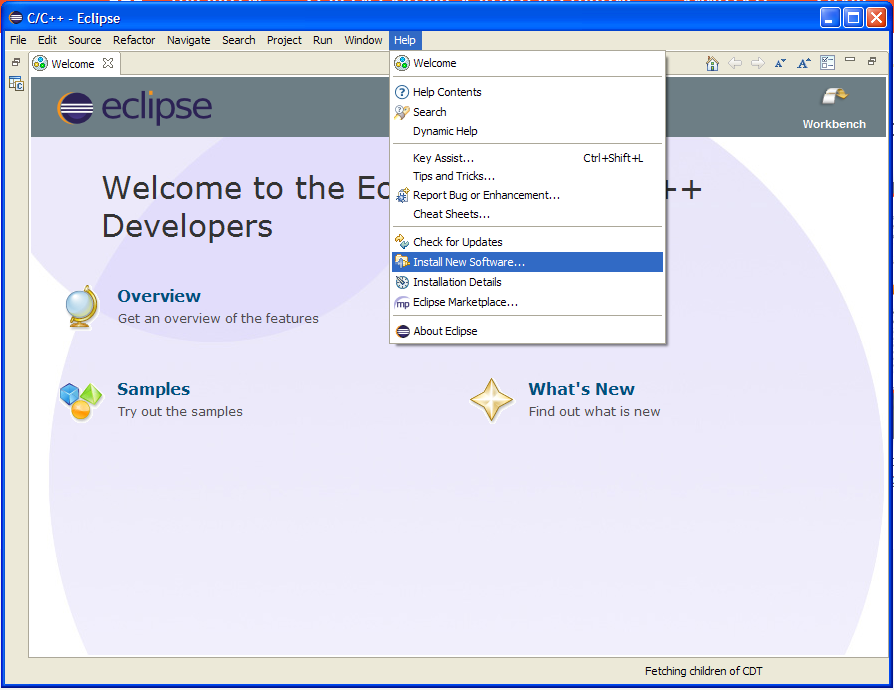
Task: Click the Overview globe icon
Action: pyautogui.click(x=82, y=307)
